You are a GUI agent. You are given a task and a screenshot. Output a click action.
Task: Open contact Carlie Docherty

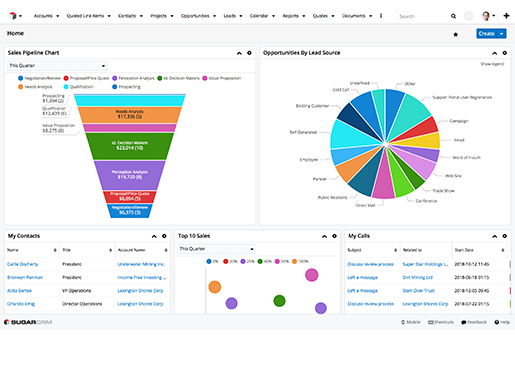pos(23,264)
